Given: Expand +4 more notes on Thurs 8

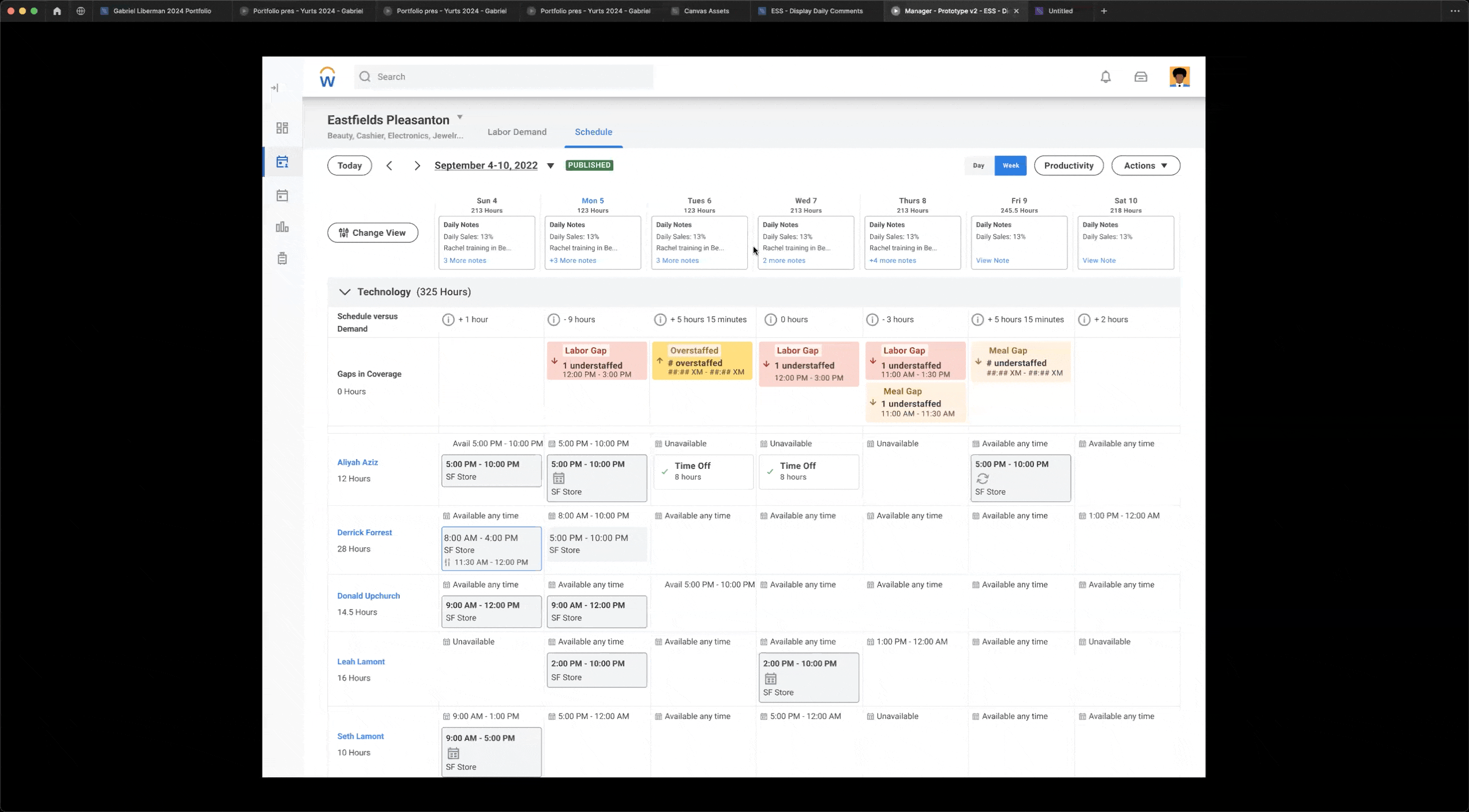Looking at the screenshot, I should point(893,261).
